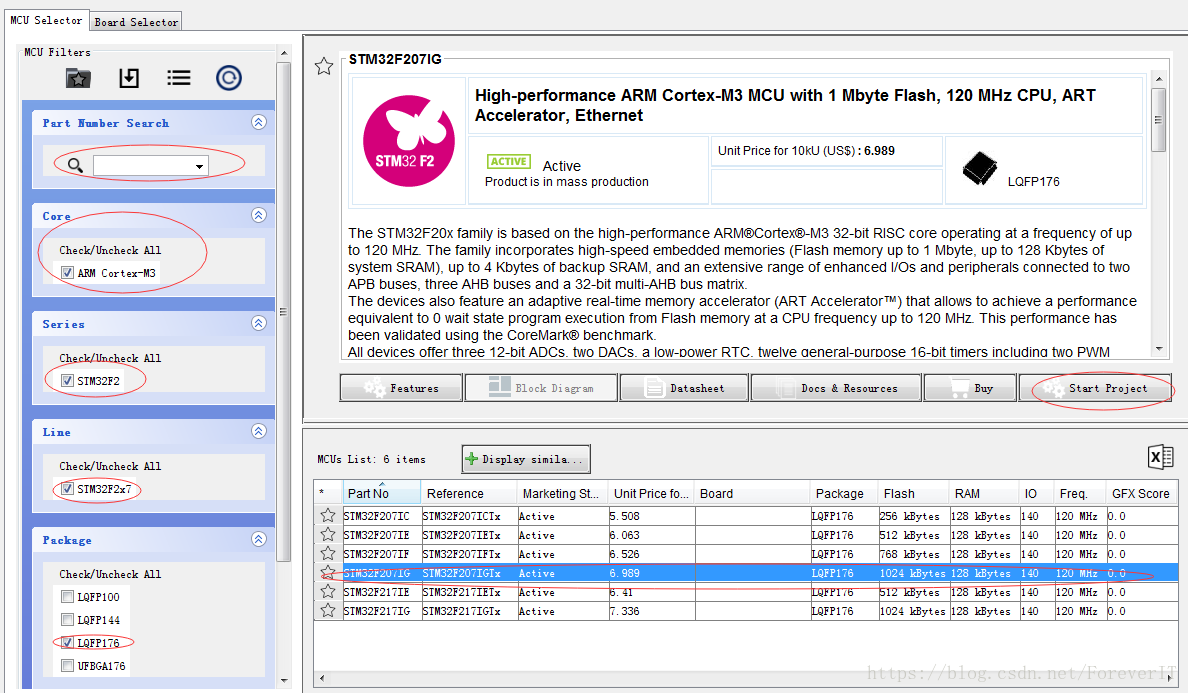Sort by Flash column header
Viewport: 1188px width, 693px height.
click(913, 493)
